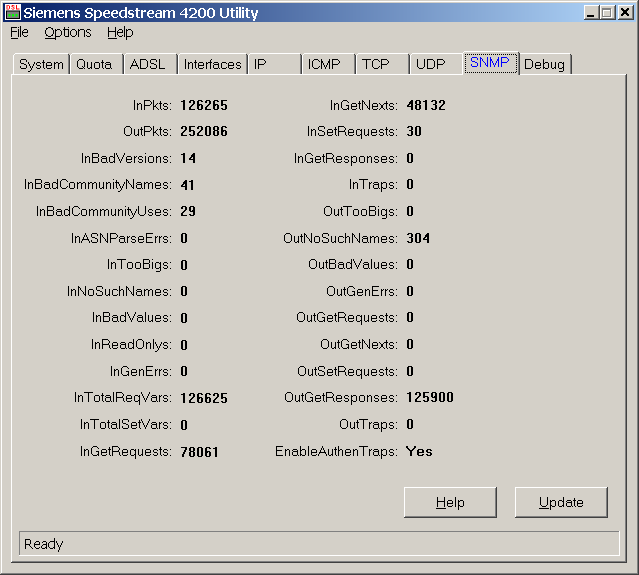Click InBadVersions value 14
The image size is (639, 575).
(x=188, y=158)
